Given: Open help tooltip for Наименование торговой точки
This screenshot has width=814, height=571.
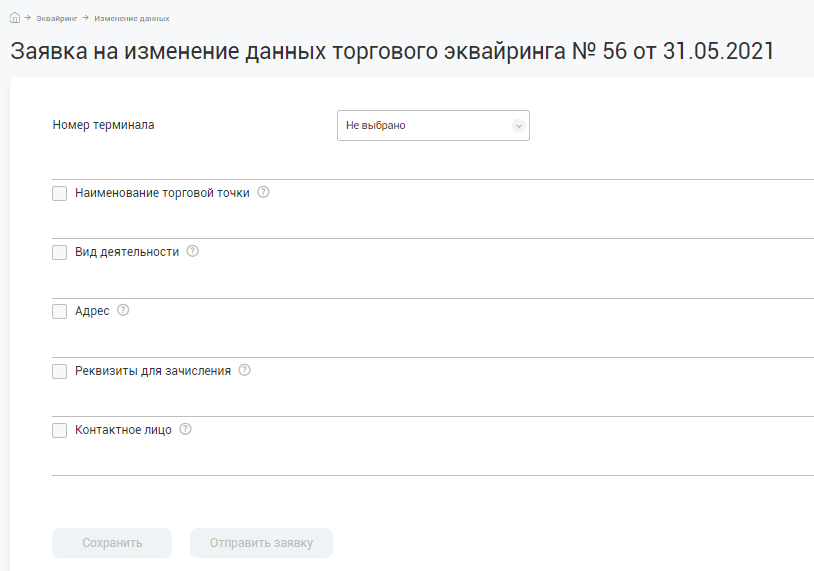Looking at the screenshot, I should 263,192.
